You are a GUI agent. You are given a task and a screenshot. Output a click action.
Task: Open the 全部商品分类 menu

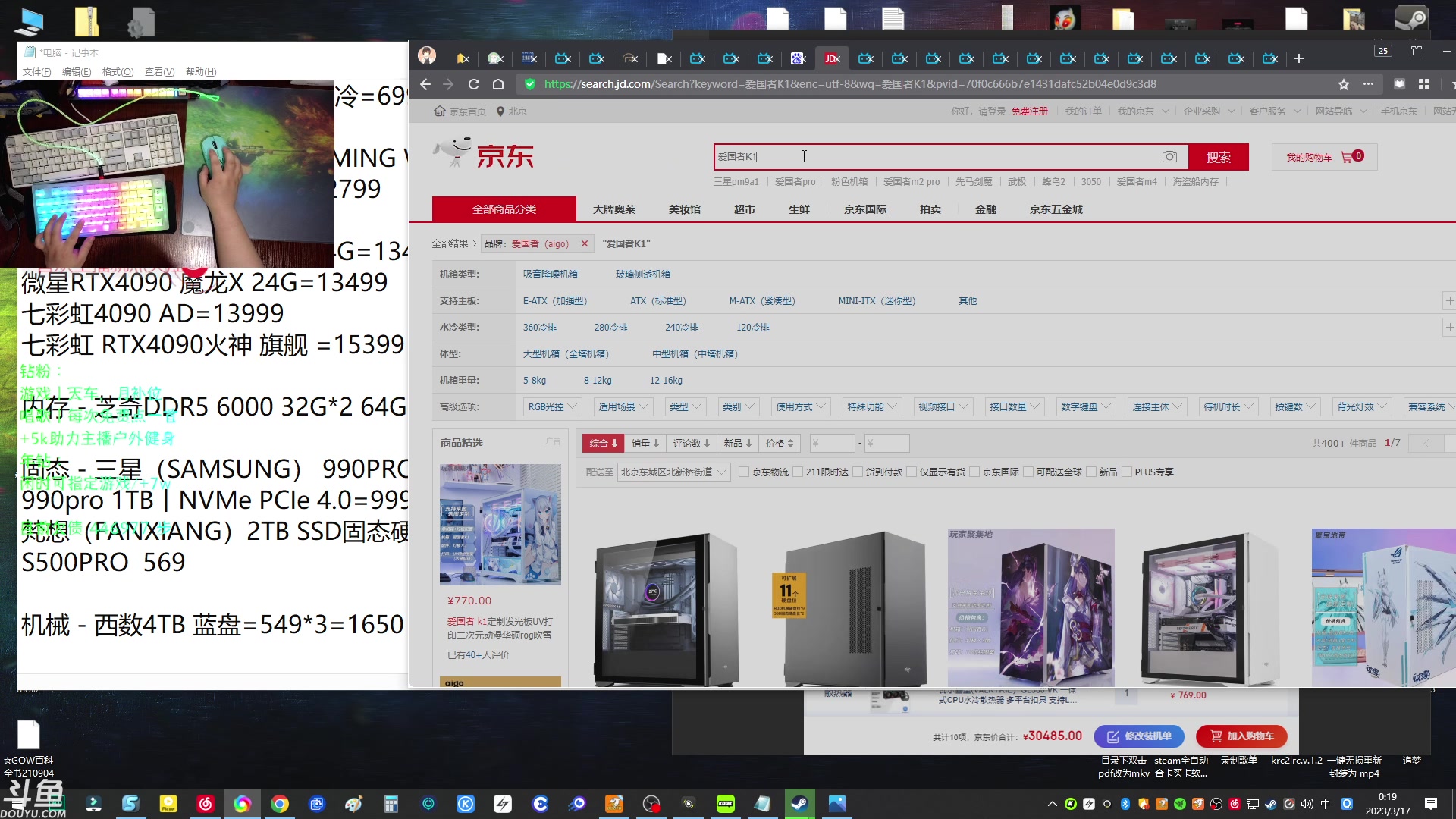[x=504, y=209]
